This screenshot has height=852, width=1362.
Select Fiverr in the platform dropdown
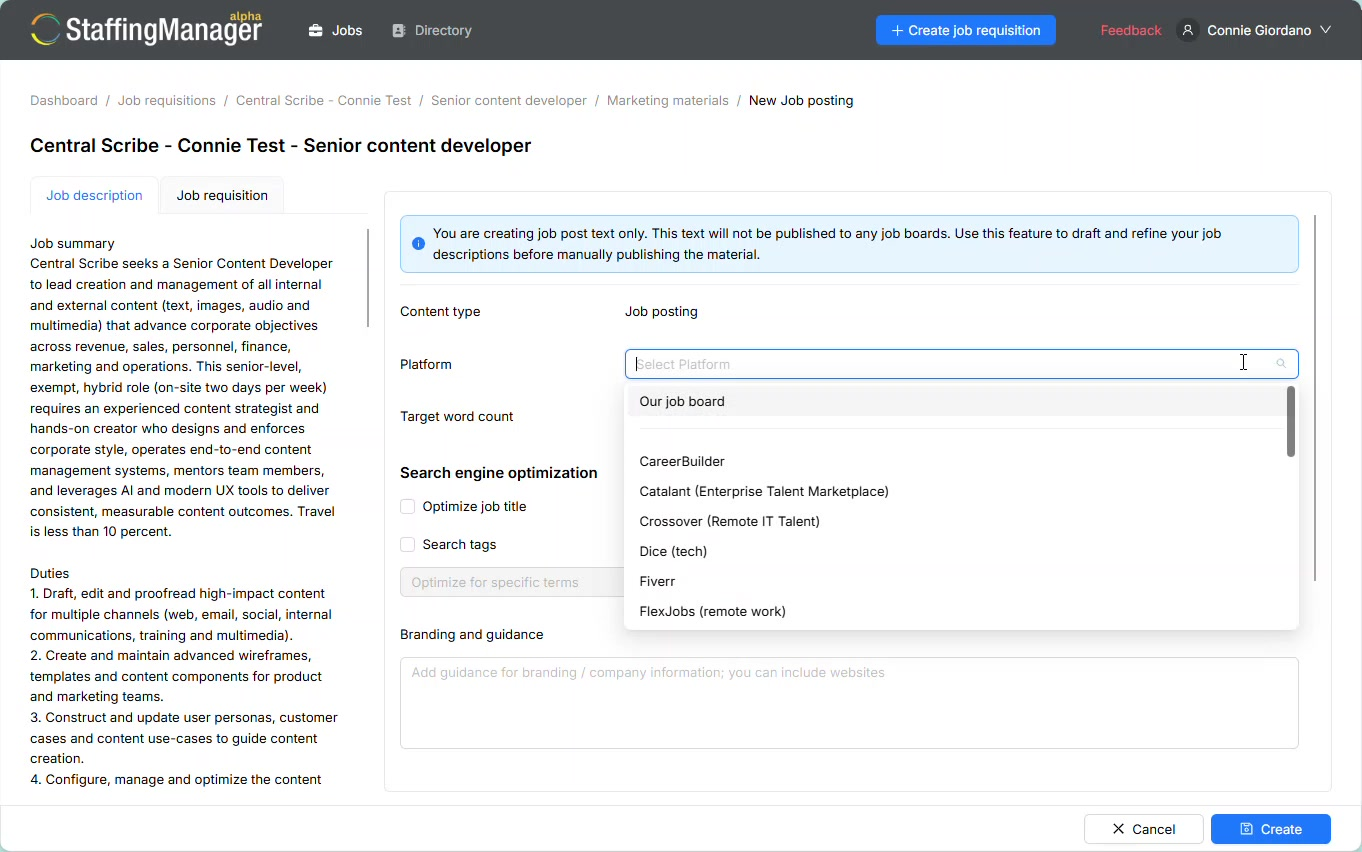click(x=955, y=582)
